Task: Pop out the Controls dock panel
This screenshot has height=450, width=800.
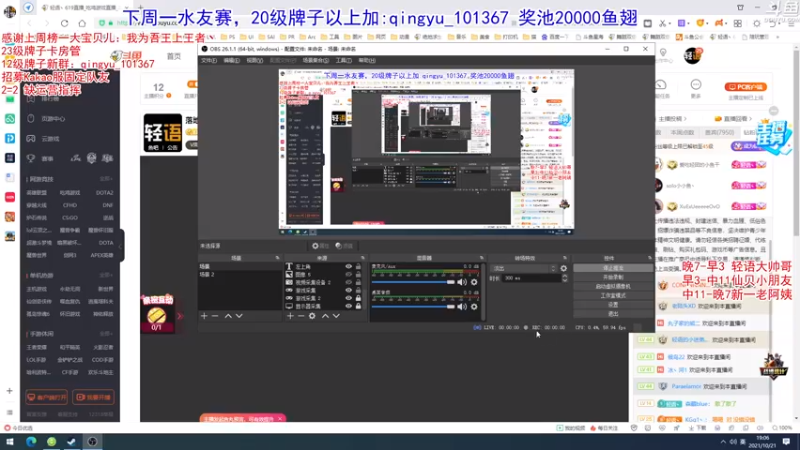Action: tap(649, 258)
